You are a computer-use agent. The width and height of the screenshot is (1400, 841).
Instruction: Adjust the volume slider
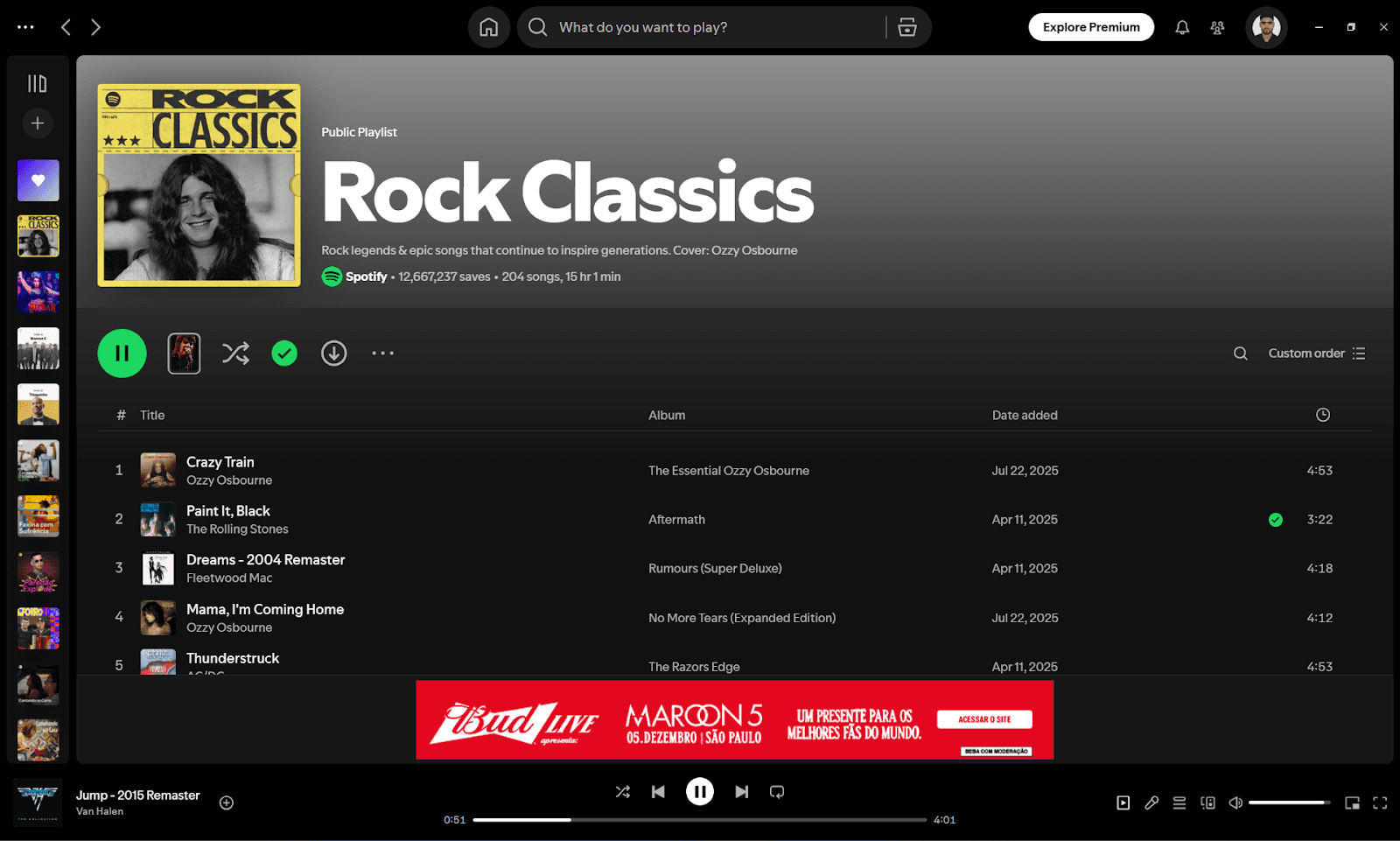[x=1289, y=802]
